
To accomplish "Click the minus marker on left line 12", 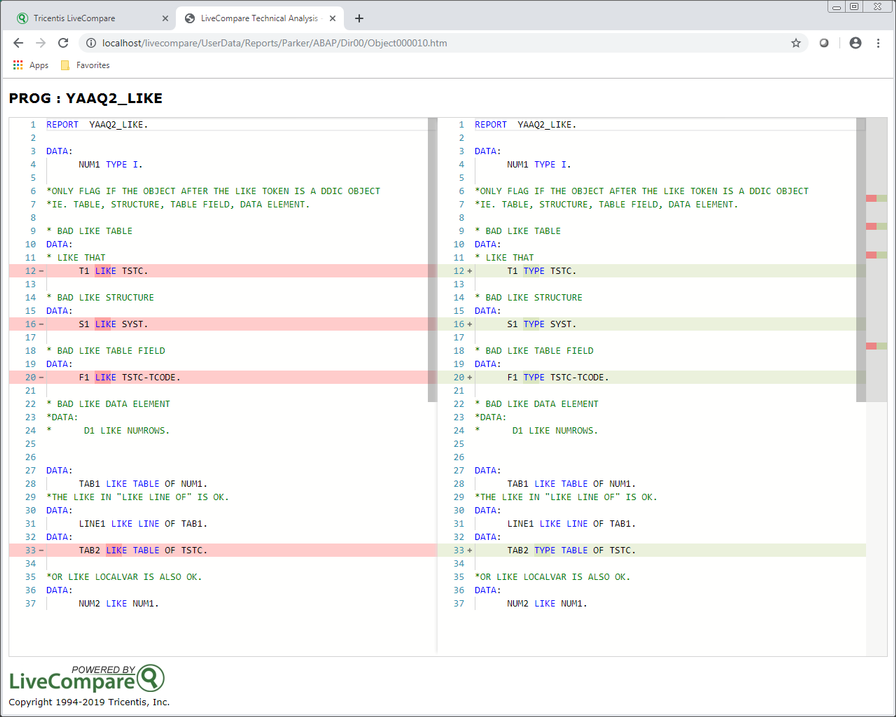I will pos(40,271).
